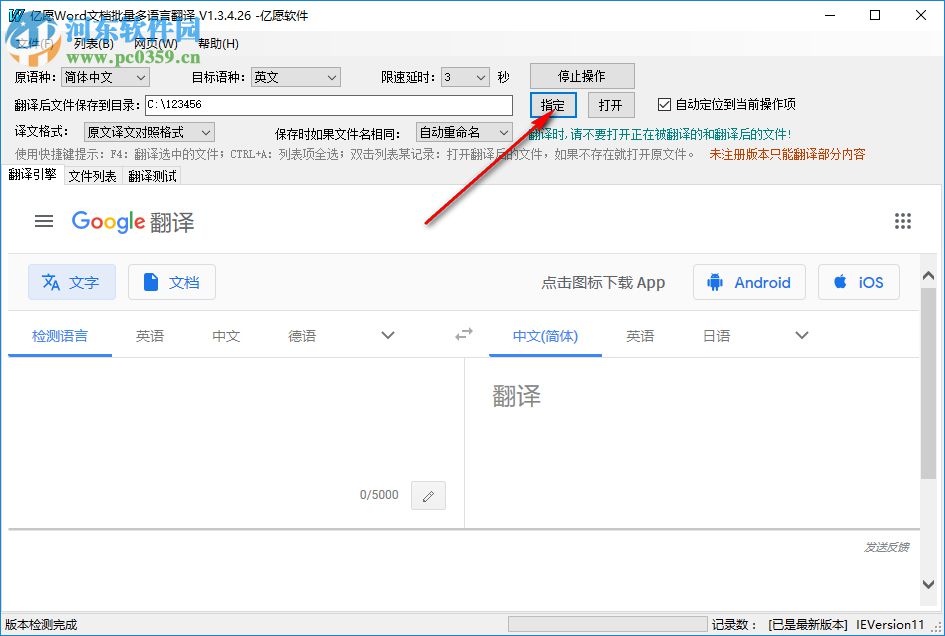
Task: Click the swap languages arrow icon
Action: click(463, 335)
